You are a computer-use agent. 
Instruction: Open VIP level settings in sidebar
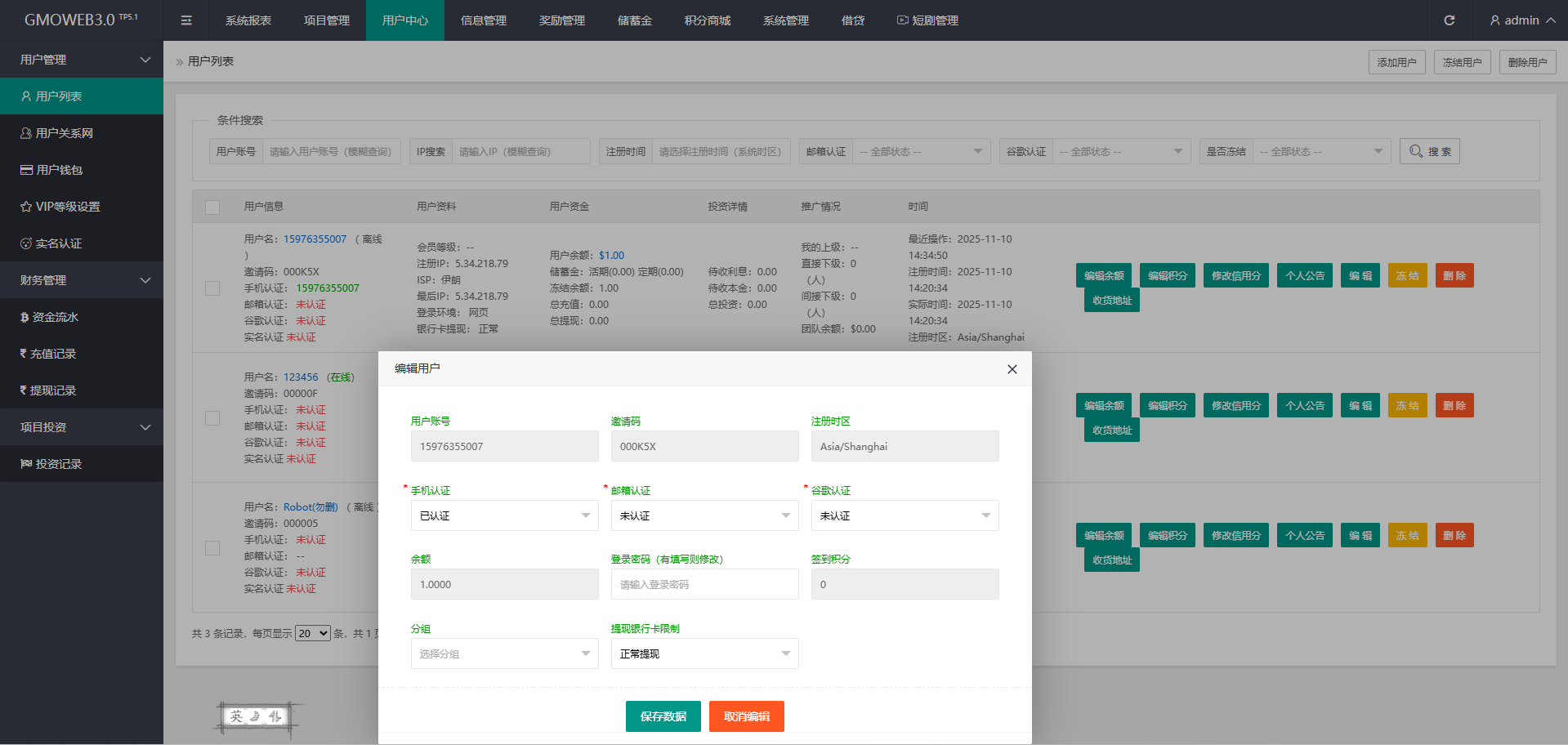(67, 207)
